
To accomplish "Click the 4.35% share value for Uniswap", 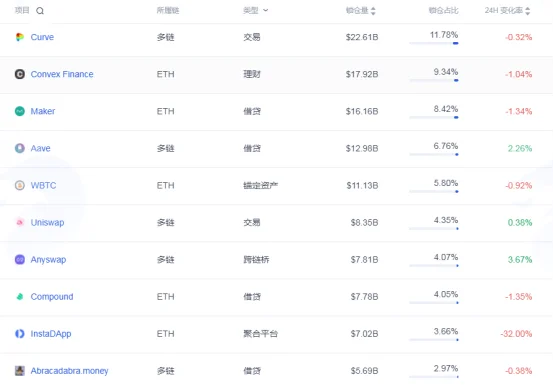I will pyautogui.click(x=446, y=220).
